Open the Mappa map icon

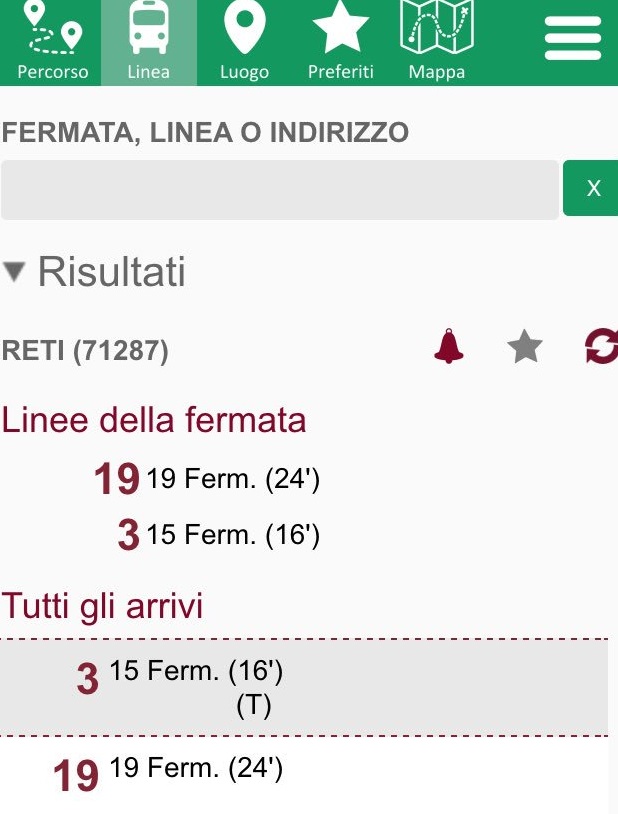[x=437, y=40]
